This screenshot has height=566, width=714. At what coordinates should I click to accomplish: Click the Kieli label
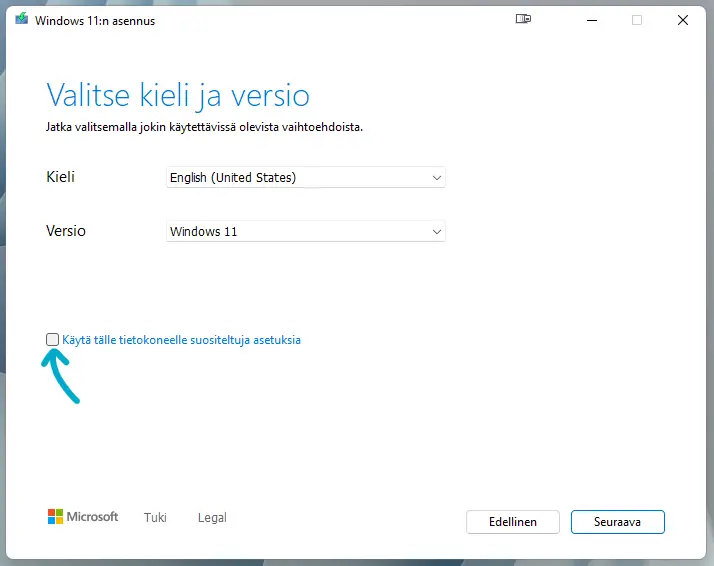click(61, 177)
